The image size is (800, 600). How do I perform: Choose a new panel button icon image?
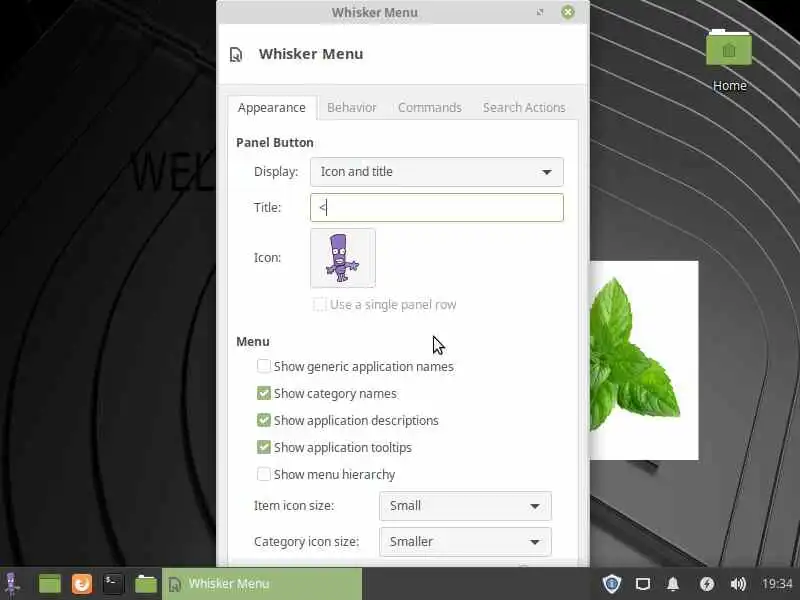(x=343, y=258)
